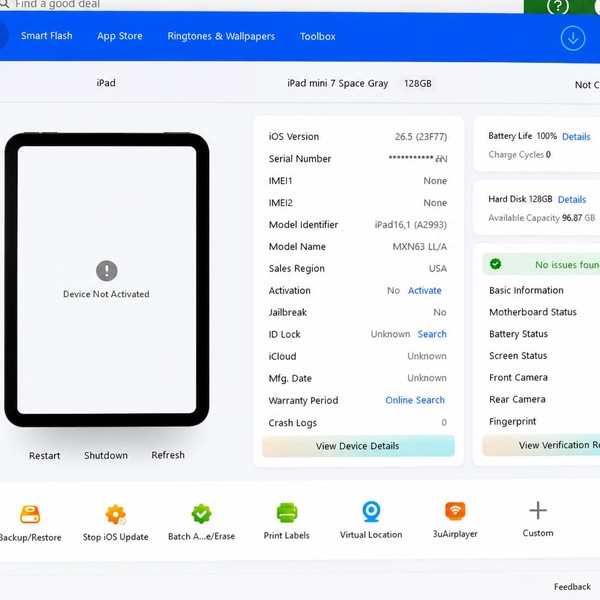
Task: Click the Sales Region USA value
Action: [x=438, y=268]
